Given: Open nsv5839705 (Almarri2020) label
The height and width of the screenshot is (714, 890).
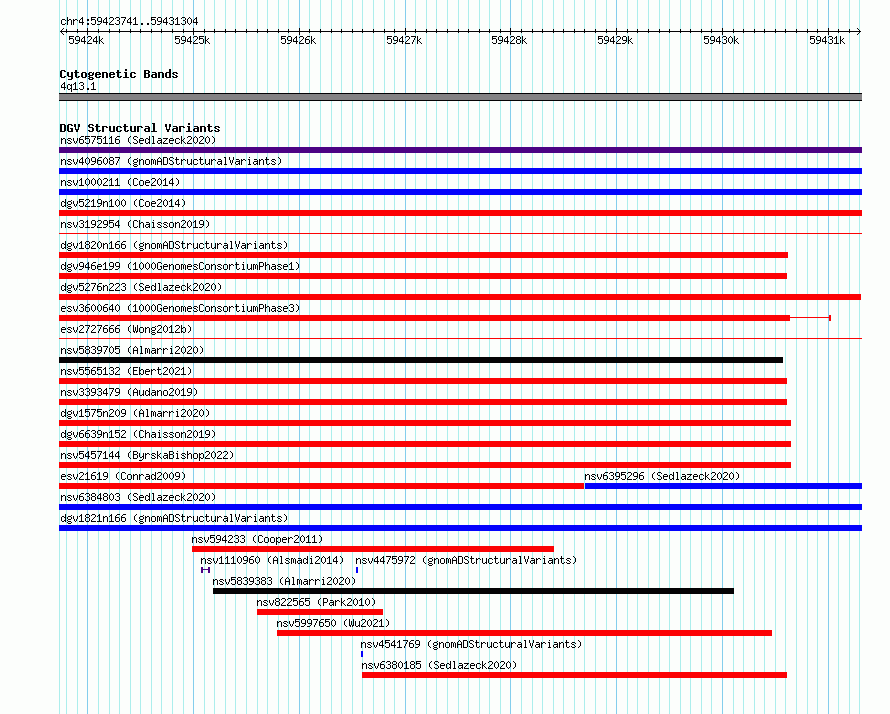Looking at the screenshot, I should point(132,350).
